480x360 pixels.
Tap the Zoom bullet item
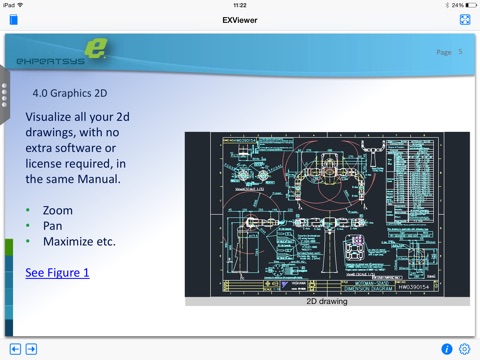58,210
